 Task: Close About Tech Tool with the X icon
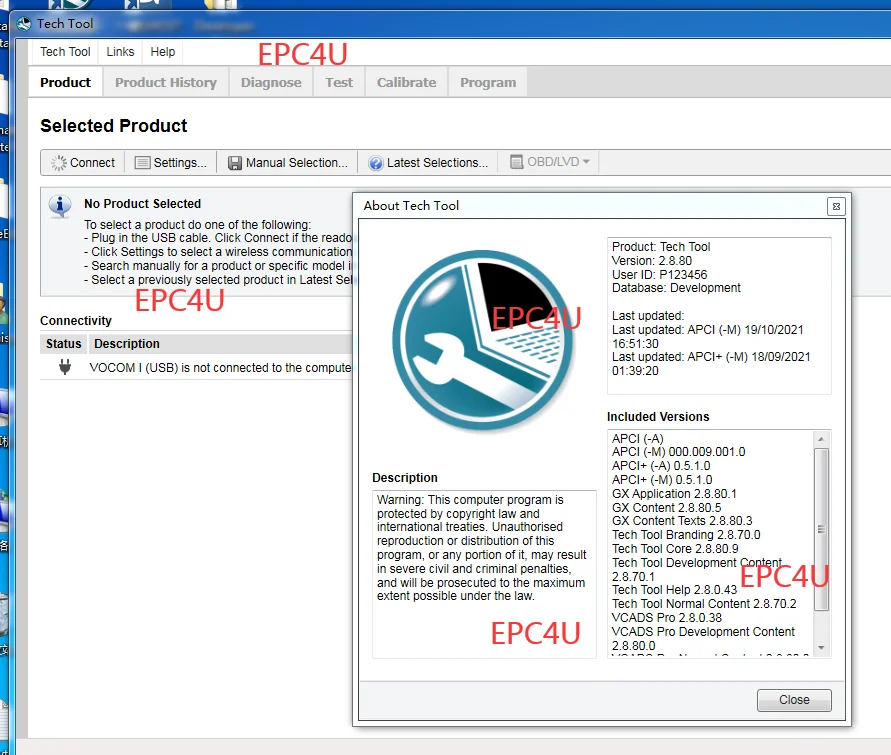836,207
